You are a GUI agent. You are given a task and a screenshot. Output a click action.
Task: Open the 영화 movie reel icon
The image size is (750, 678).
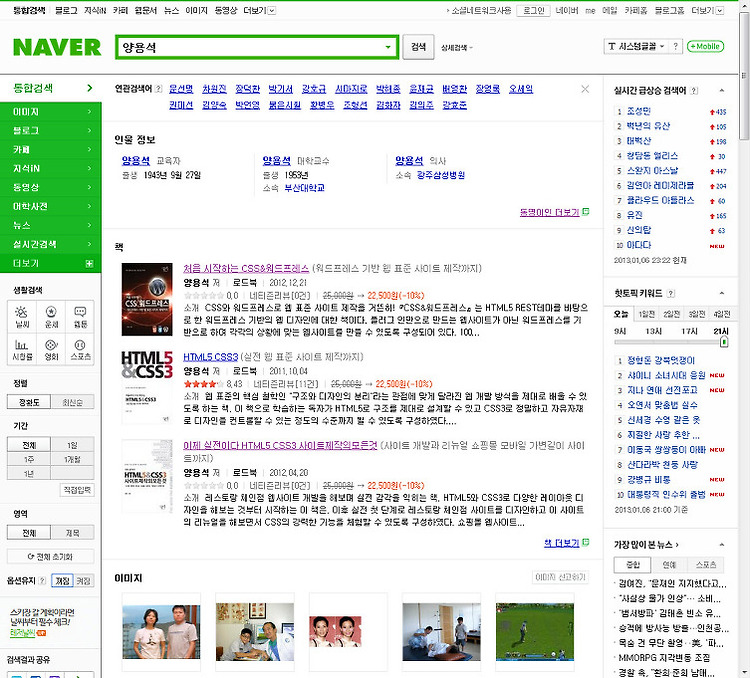[51, 349]
